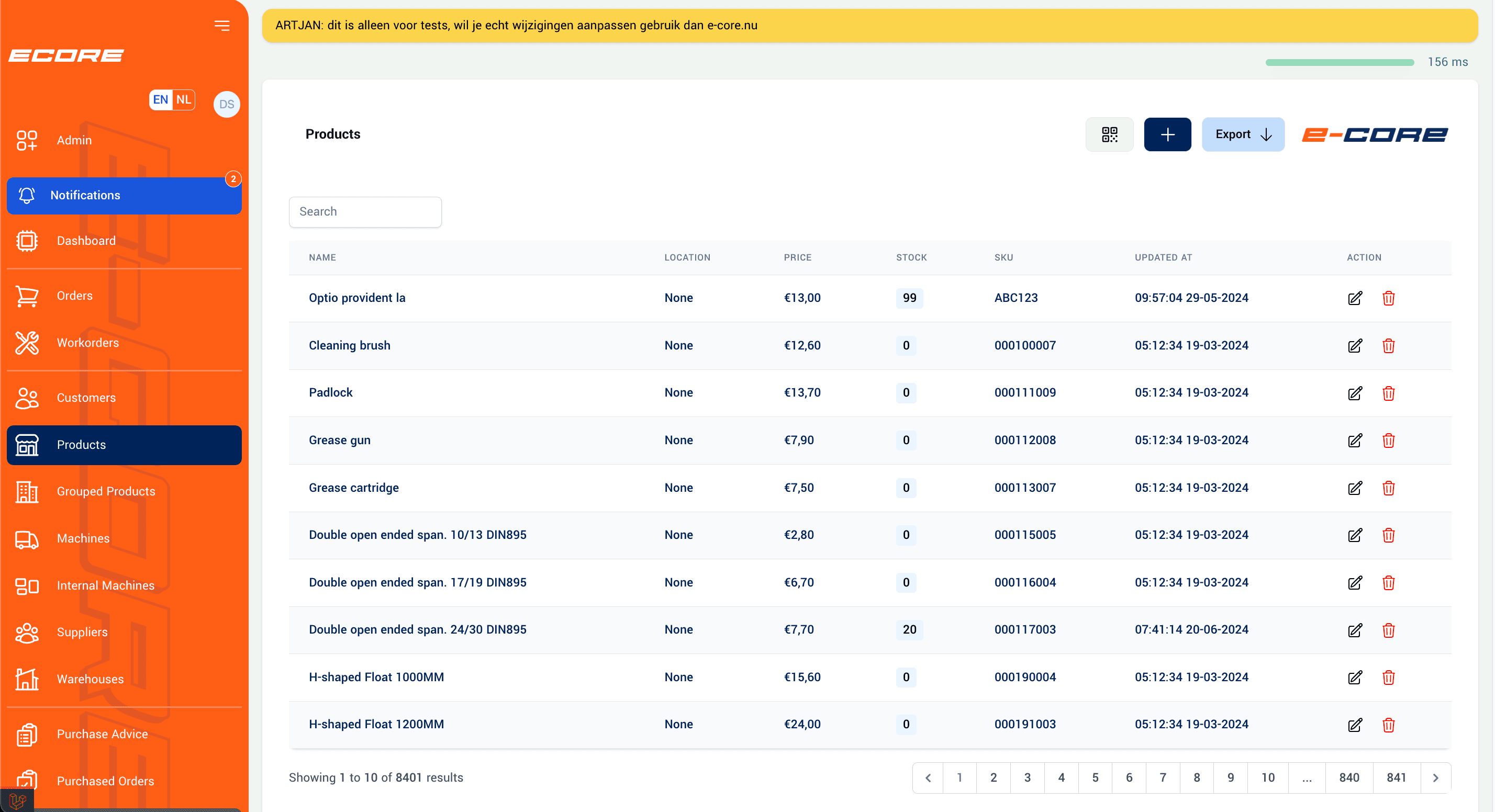Delete Double open ended span. 24/30 row
1495x812 pixels.
(1388, 630)
